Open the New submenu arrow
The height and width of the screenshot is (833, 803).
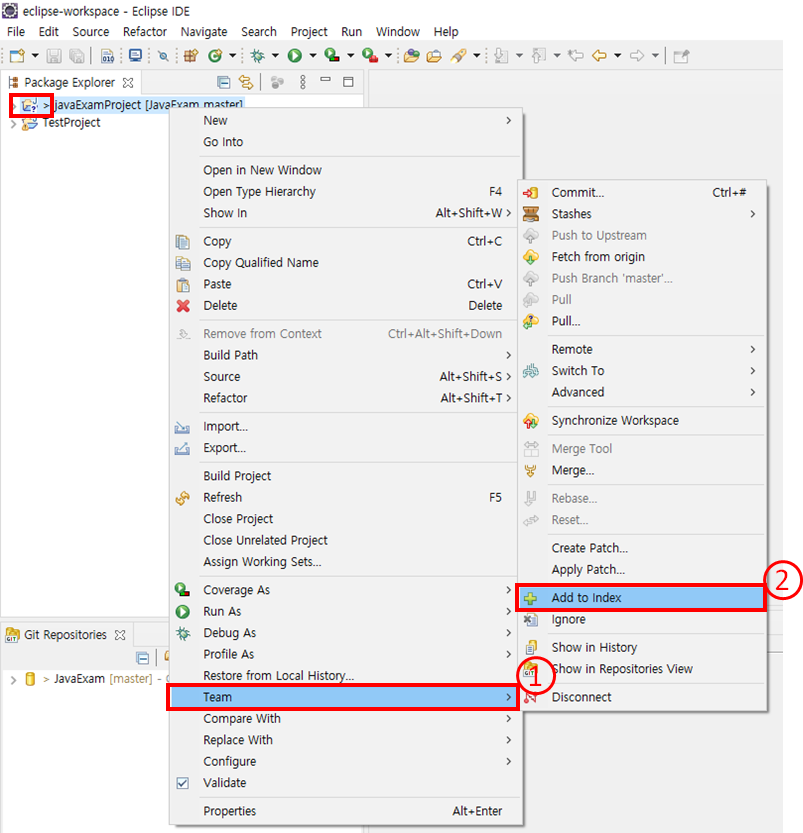(x=509, y=121)
